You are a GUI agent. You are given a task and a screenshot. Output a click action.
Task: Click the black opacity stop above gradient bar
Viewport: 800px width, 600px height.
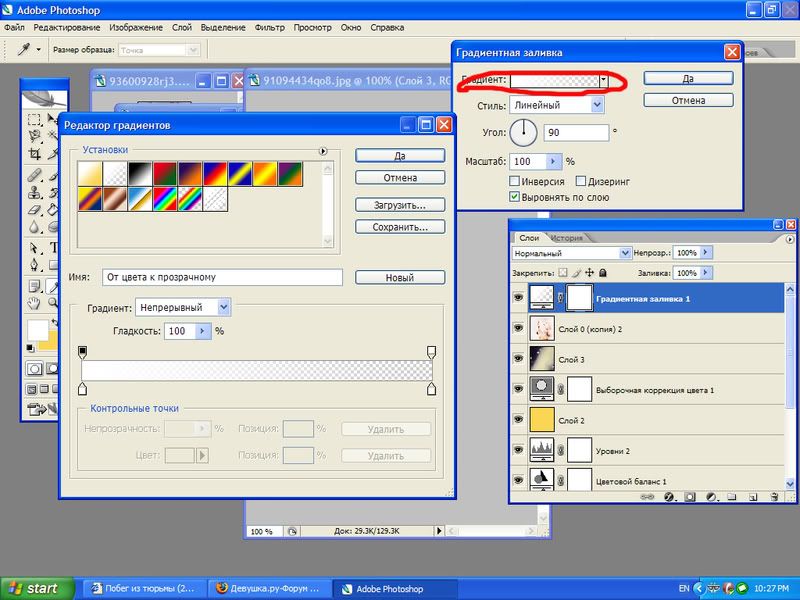click(83, 352)
